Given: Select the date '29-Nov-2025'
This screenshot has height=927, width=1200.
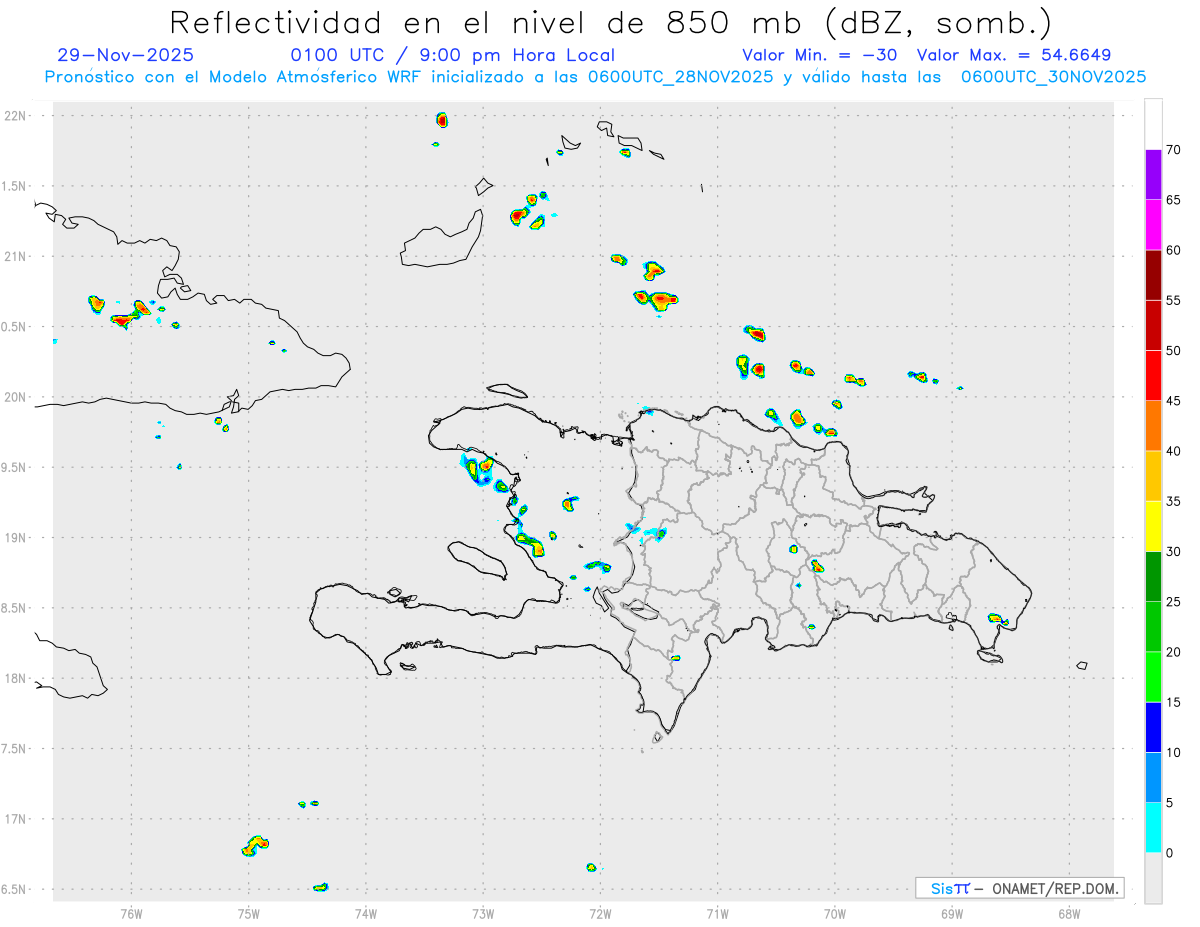Looking at the screenshot, I should (126, 55).
